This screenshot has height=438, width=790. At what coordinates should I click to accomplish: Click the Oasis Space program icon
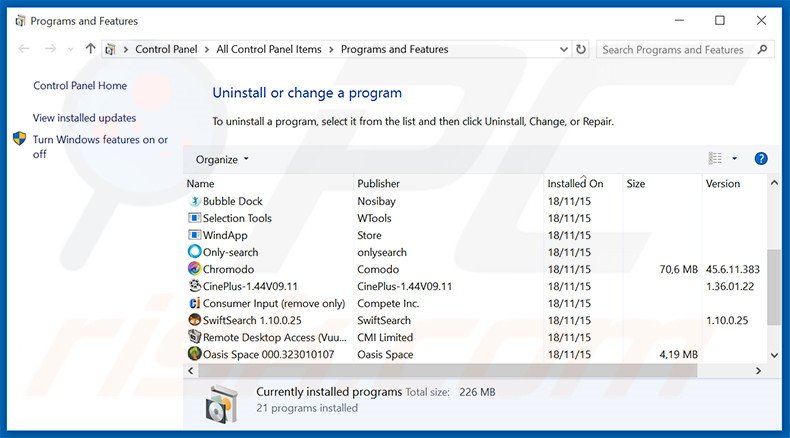click(194, 354)
